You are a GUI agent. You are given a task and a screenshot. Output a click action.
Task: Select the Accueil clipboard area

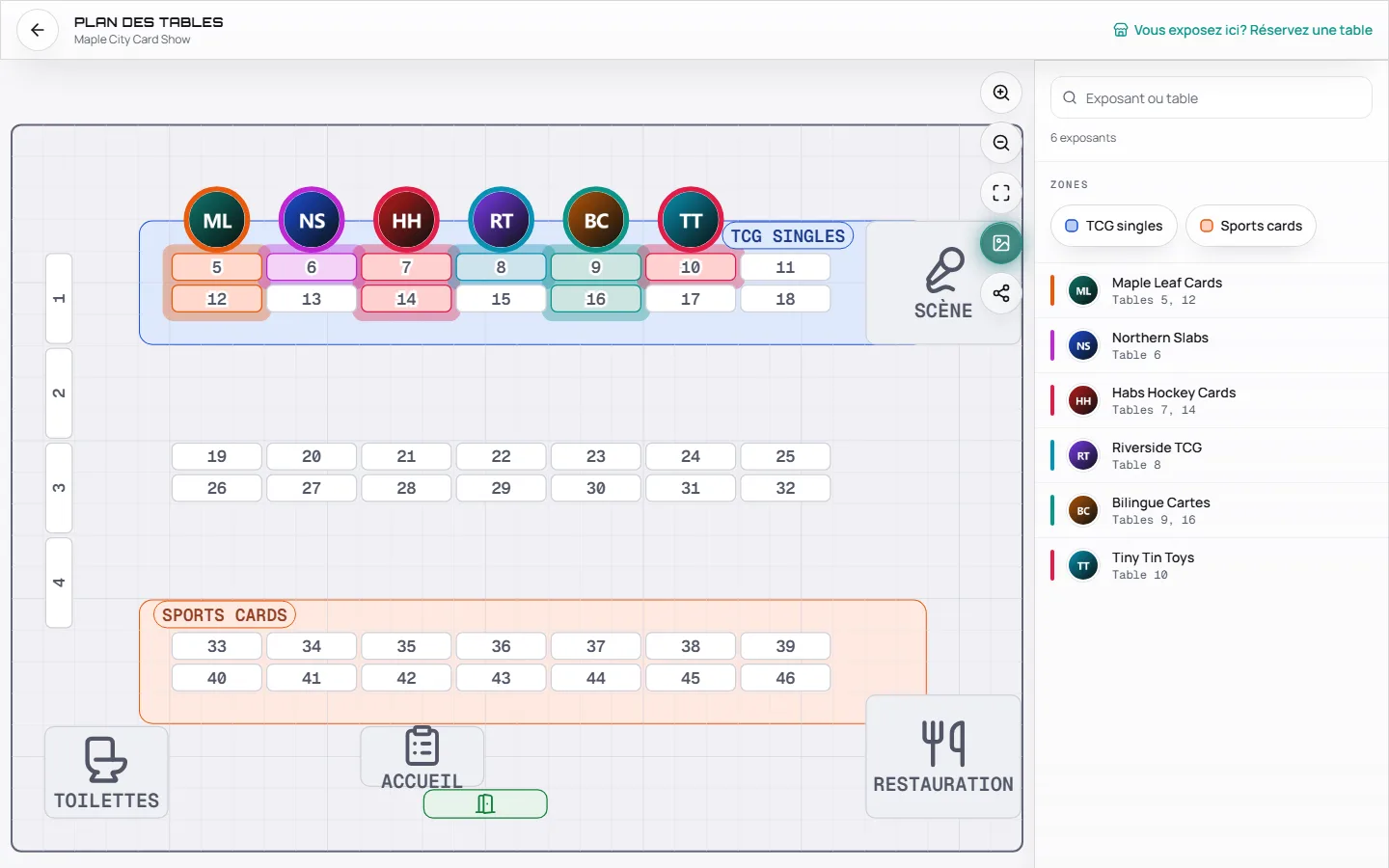coord(422,757)
